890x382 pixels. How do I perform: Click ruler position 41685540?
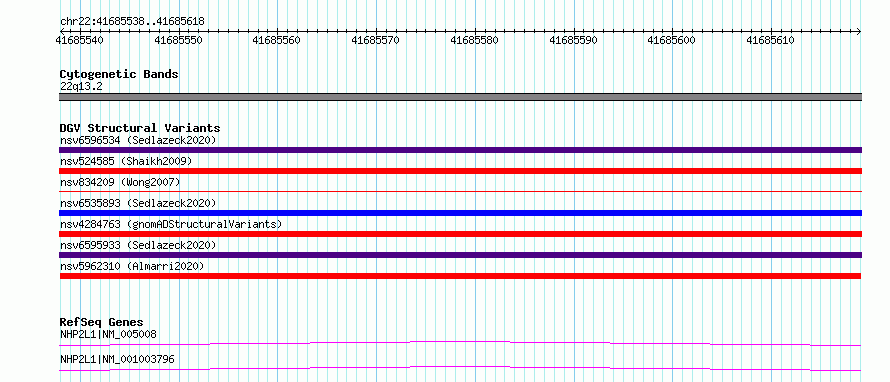tap(79, 40)
